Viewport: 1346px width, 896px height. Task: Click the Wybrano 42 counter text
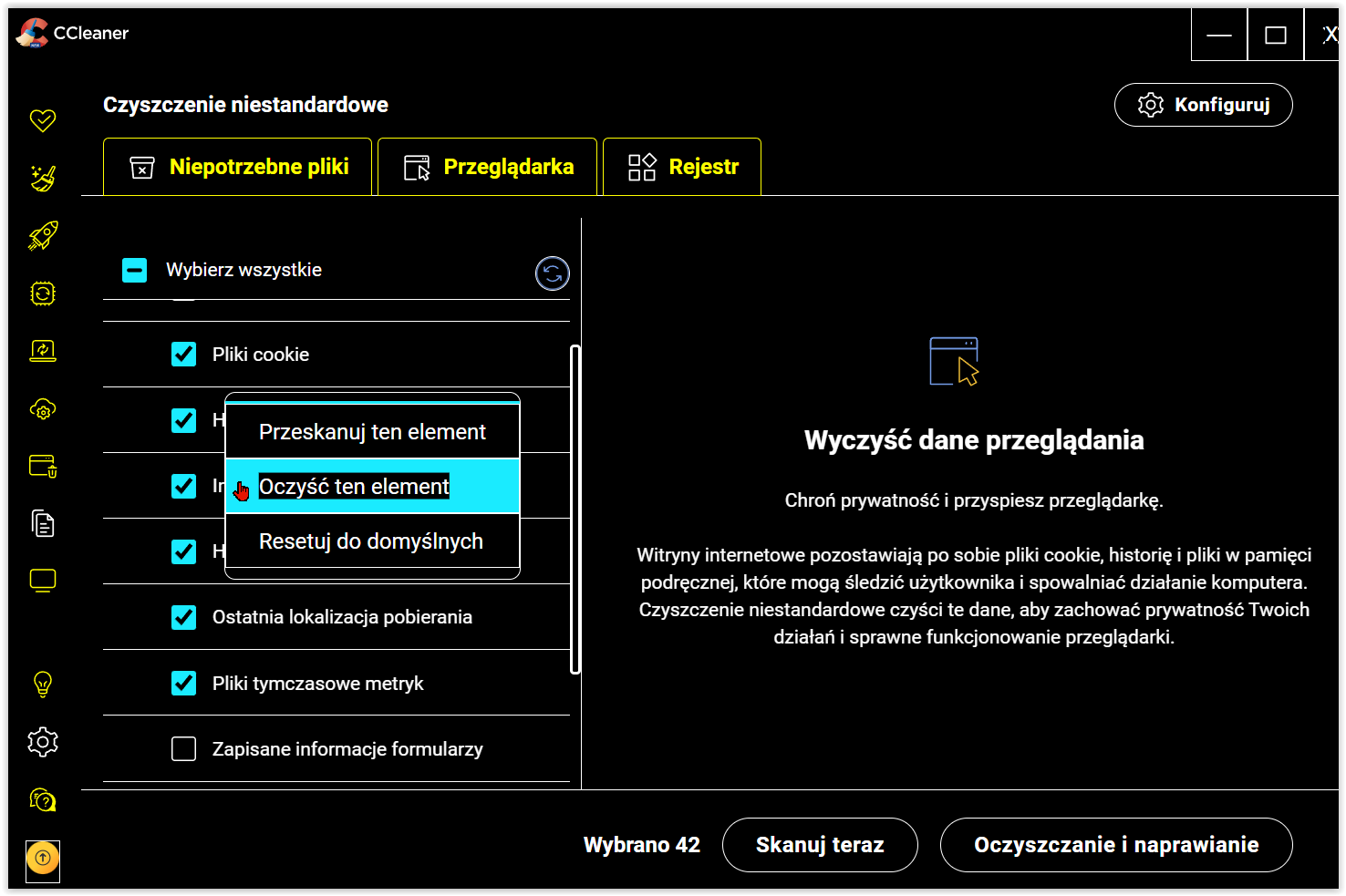pos(642,845)
